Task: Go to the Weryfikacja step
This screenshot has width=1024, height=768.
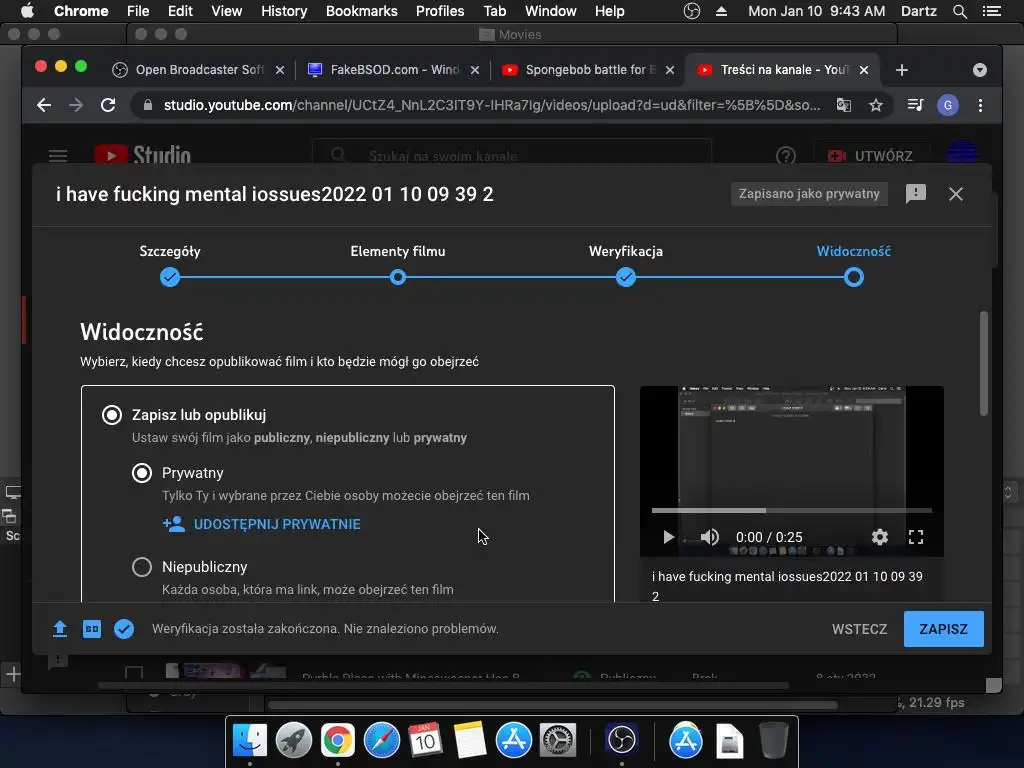Action: pyautogui.click(x=626, y=278)
